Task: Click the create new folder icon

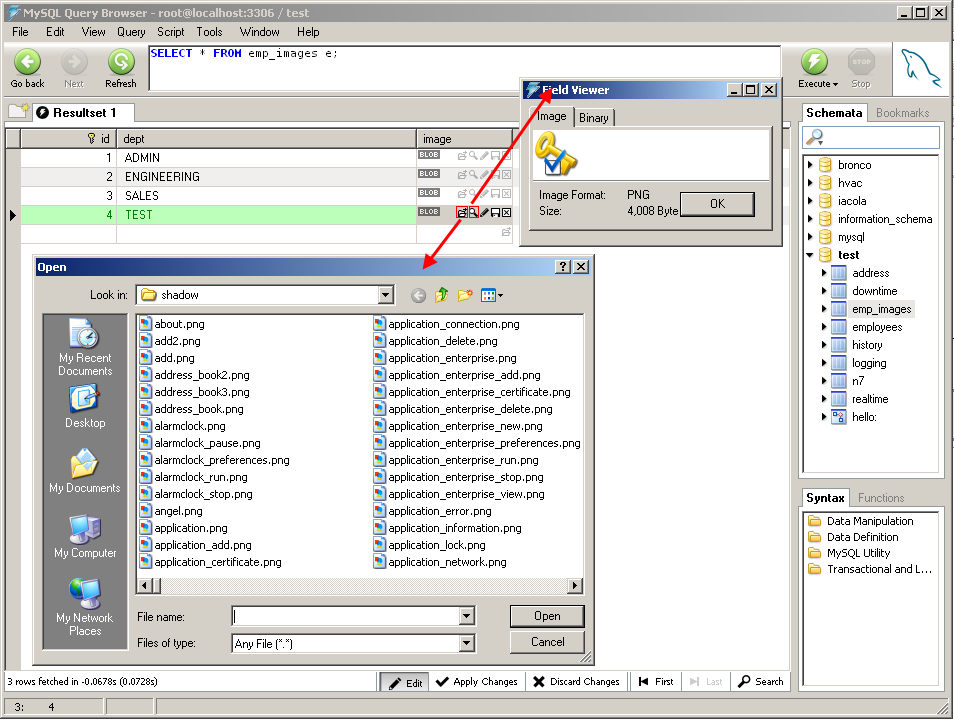Action: click(x=465, y=295)
